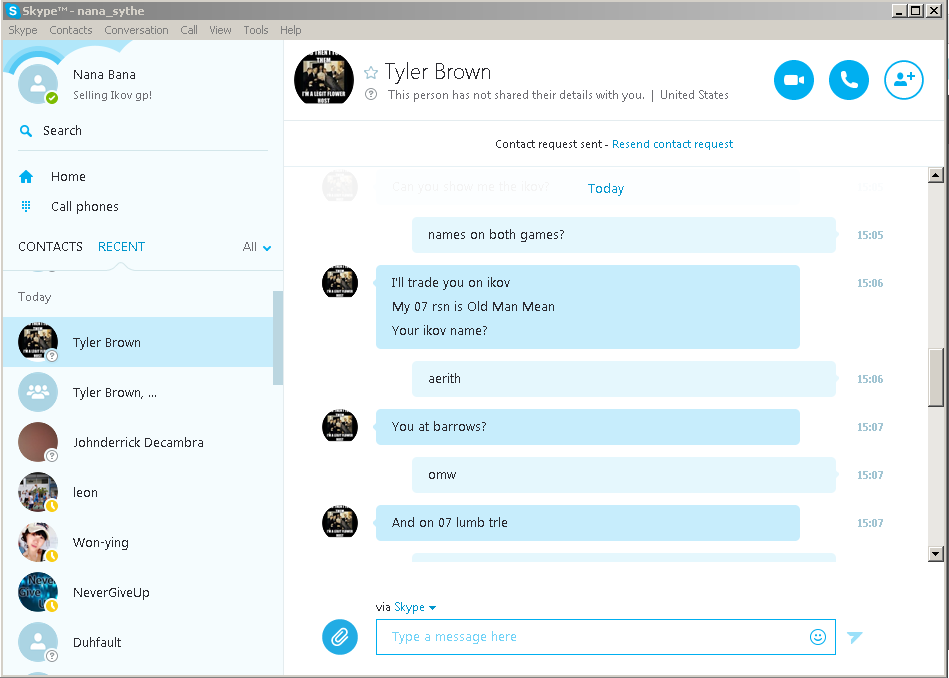
Task: Open the via Skype dropdown
Action: coord(415,607)
